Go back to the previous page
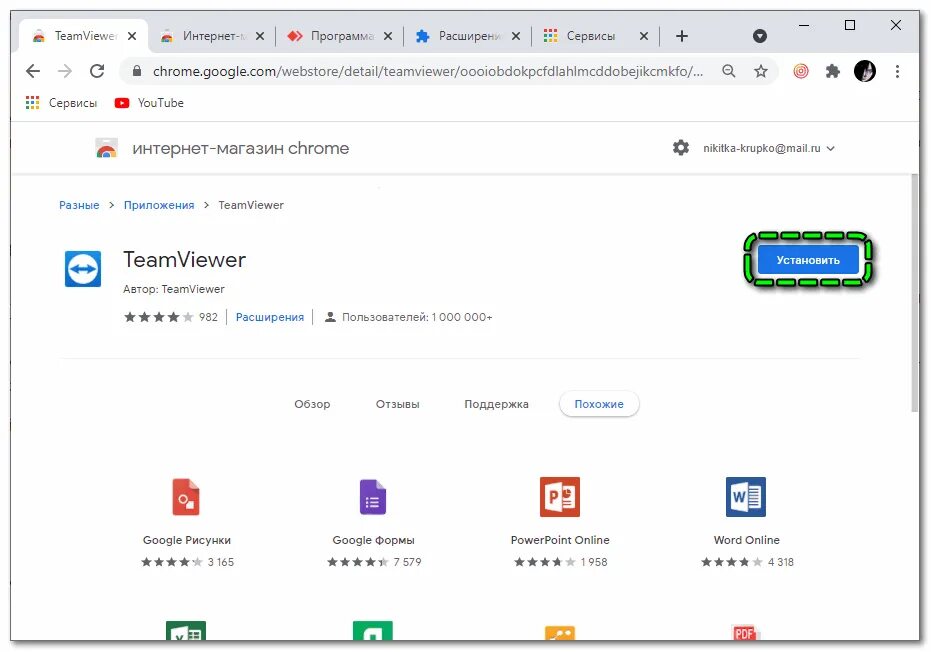Screen dimensions: 931x652 [x=33, y=71]
